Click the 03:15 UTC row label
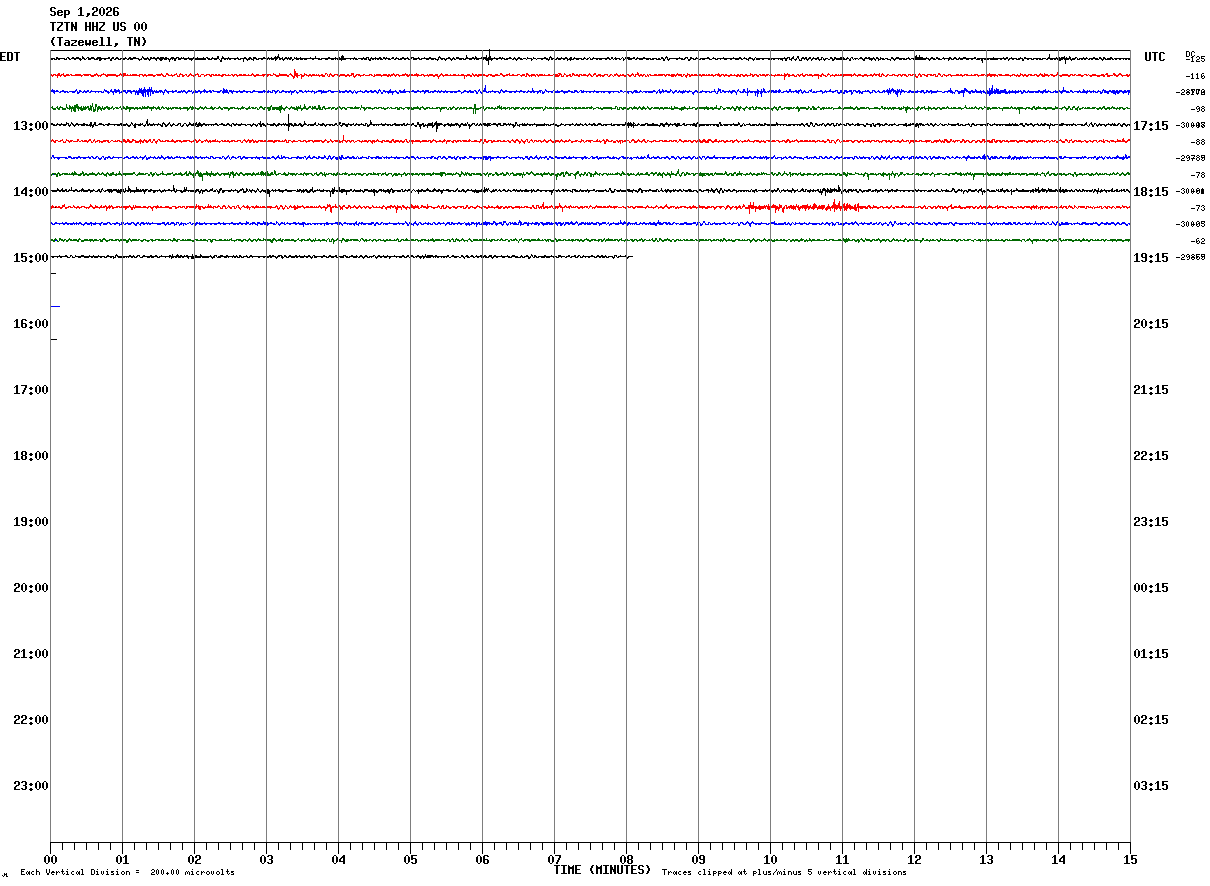 pos(1151,786)
